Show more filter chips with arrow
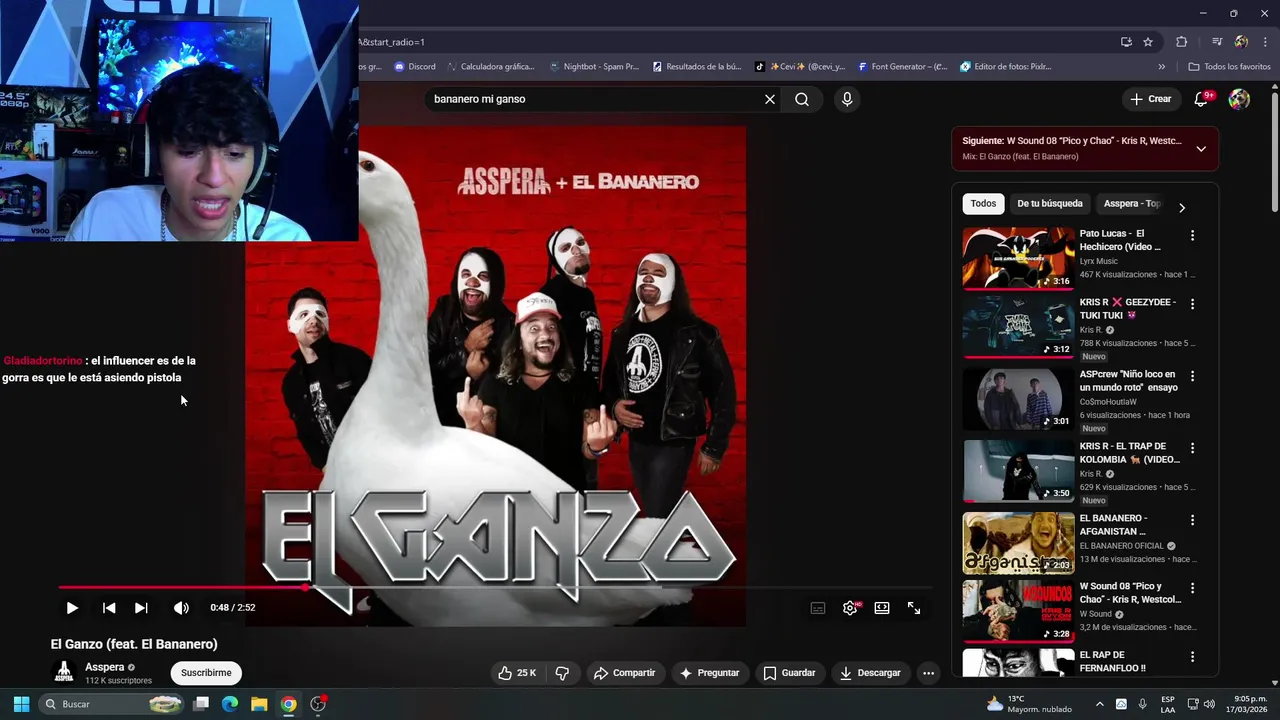This screenshot has width=1280, height=720. (1182, 207)
